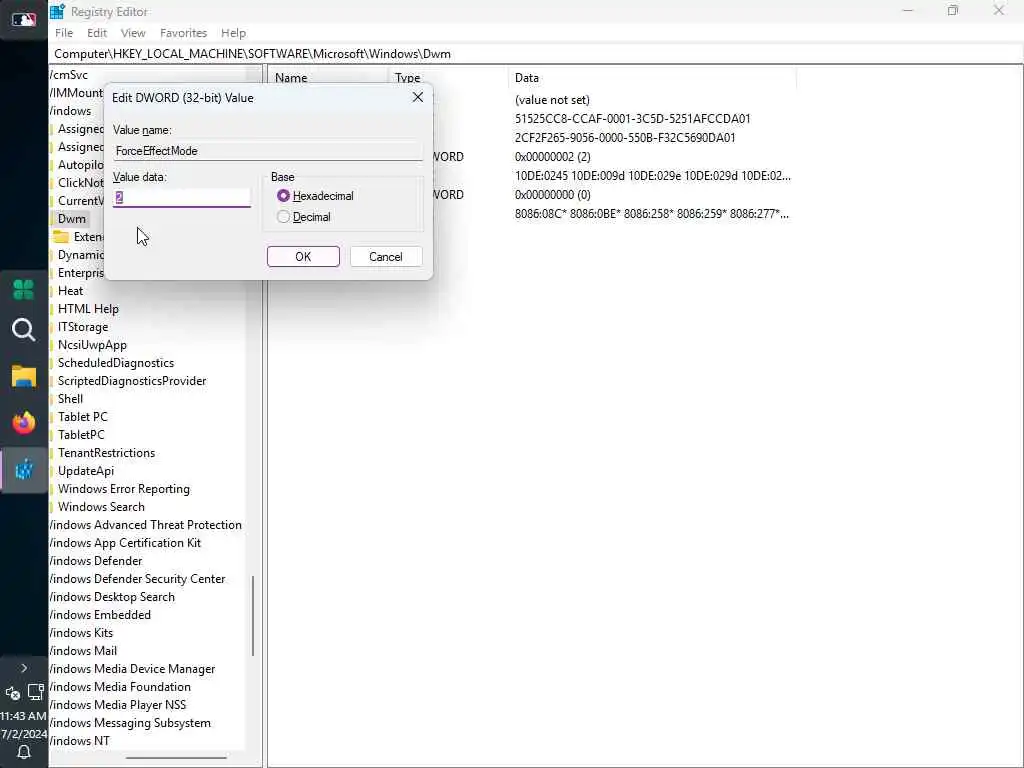Select the TenantRestrictions key

click(106, 453)
